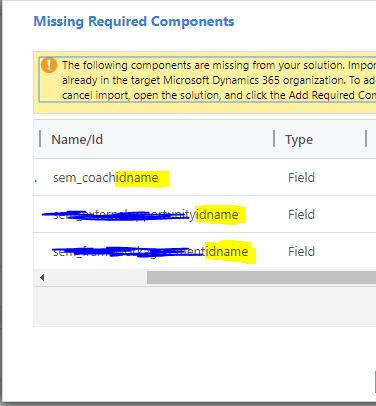Click the orange warning icon in the banner
The height and width of the screenshot is (406, 376).
click(49, 65)
